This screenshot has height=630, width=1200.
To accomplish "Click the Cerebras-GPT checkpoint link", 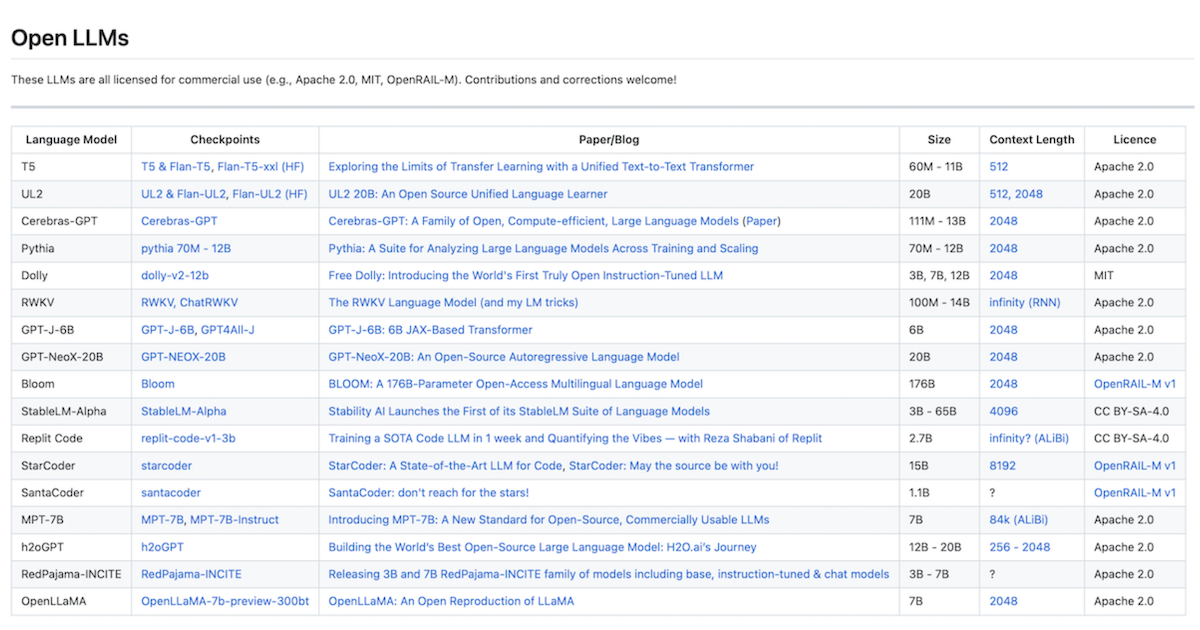I will point(179,221).
